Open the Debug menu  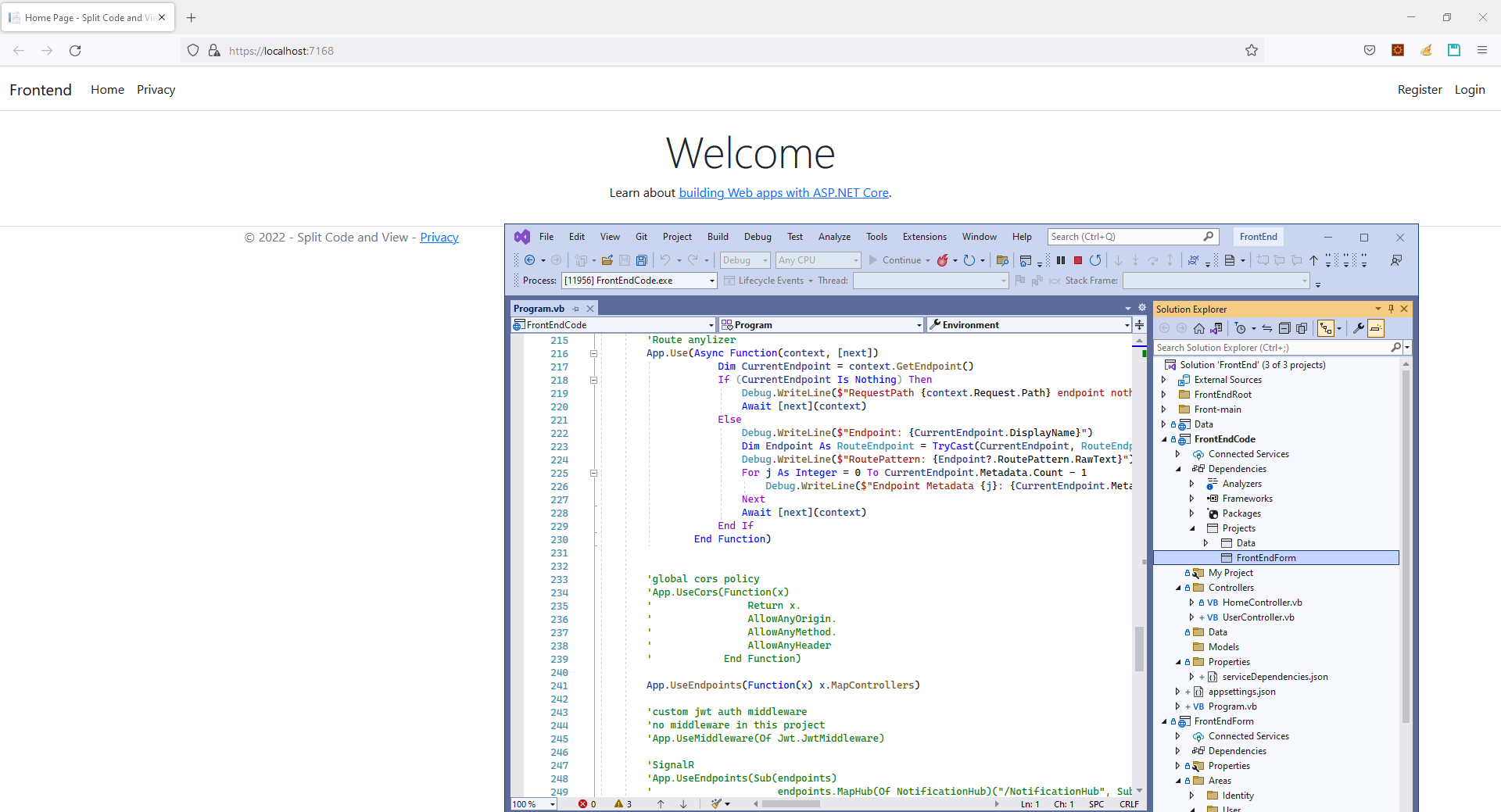click(757, 237)
